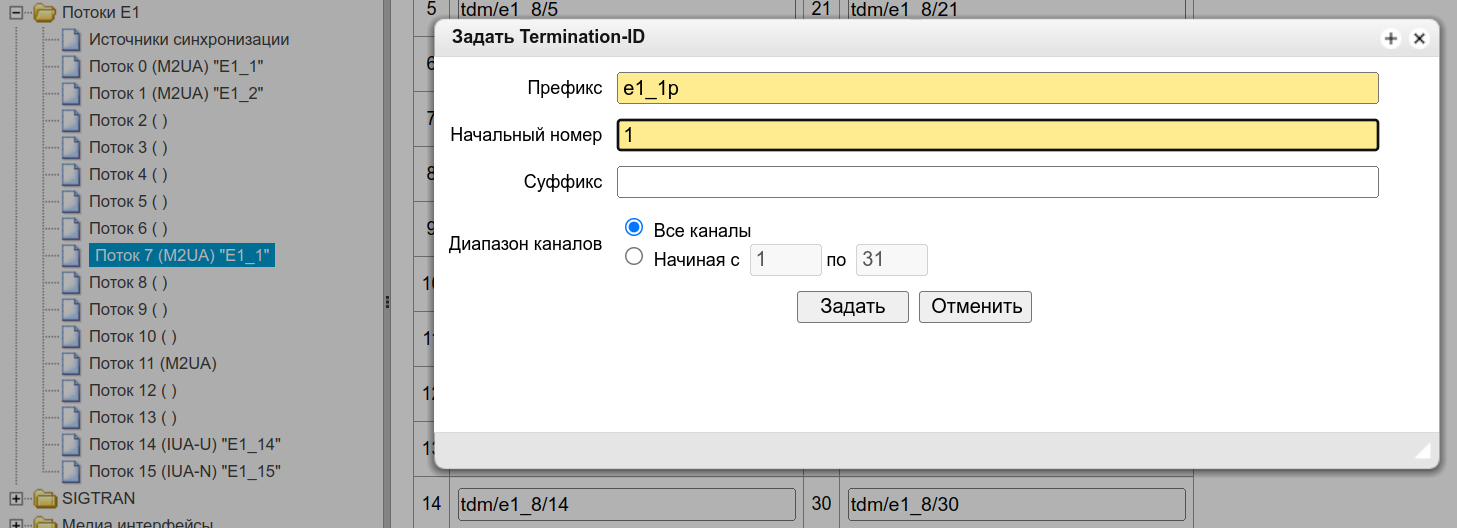Expand the Медиа интерфейсы tree node

[x=16, y=523]
